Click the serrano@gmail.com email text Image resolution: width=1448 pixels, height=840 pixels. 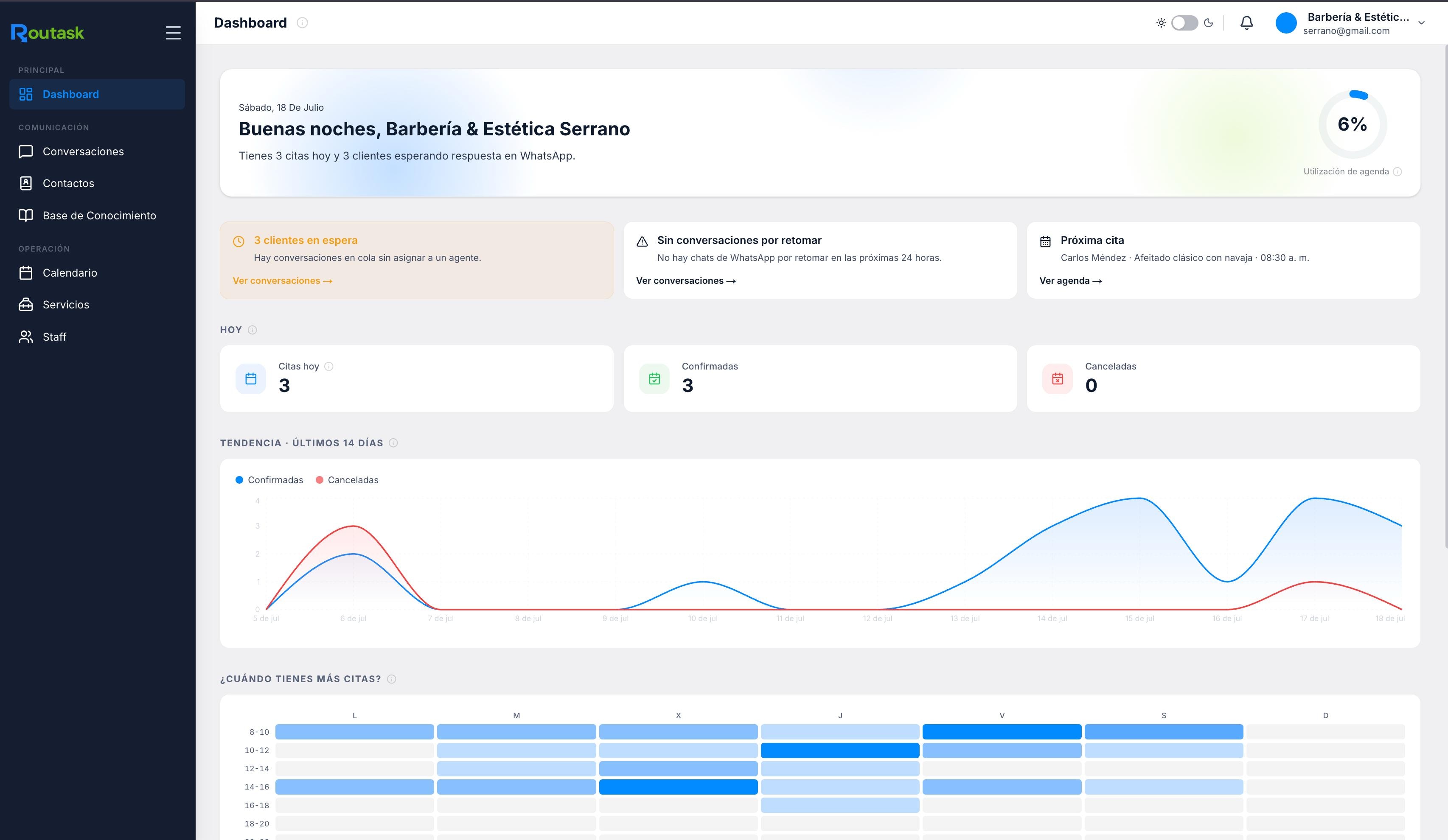tap(1346, 31)
